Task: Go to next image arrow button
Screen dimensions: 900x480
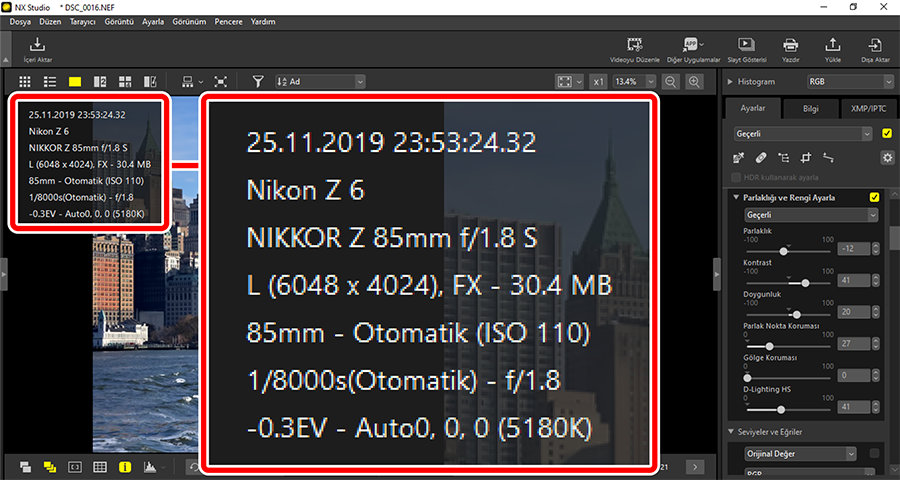Action: click(695, 467)
